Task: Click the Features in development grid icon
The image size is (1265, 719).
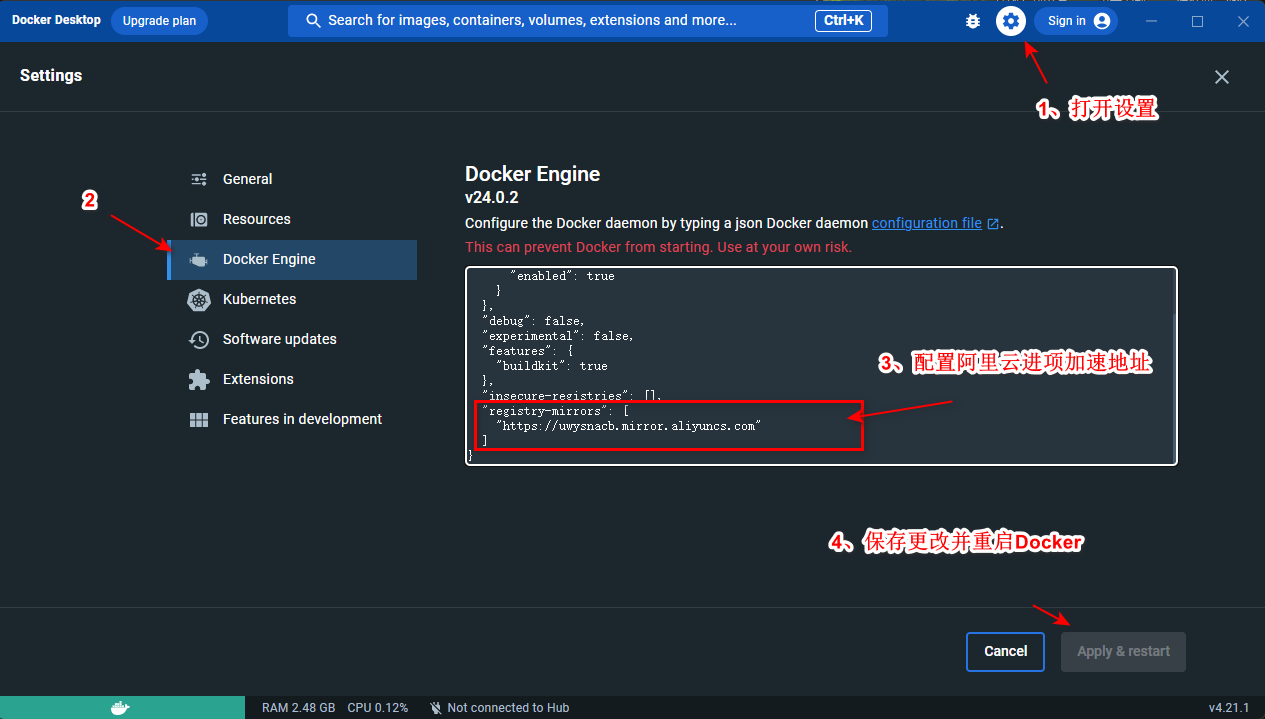Action: (x=199, y=419)
